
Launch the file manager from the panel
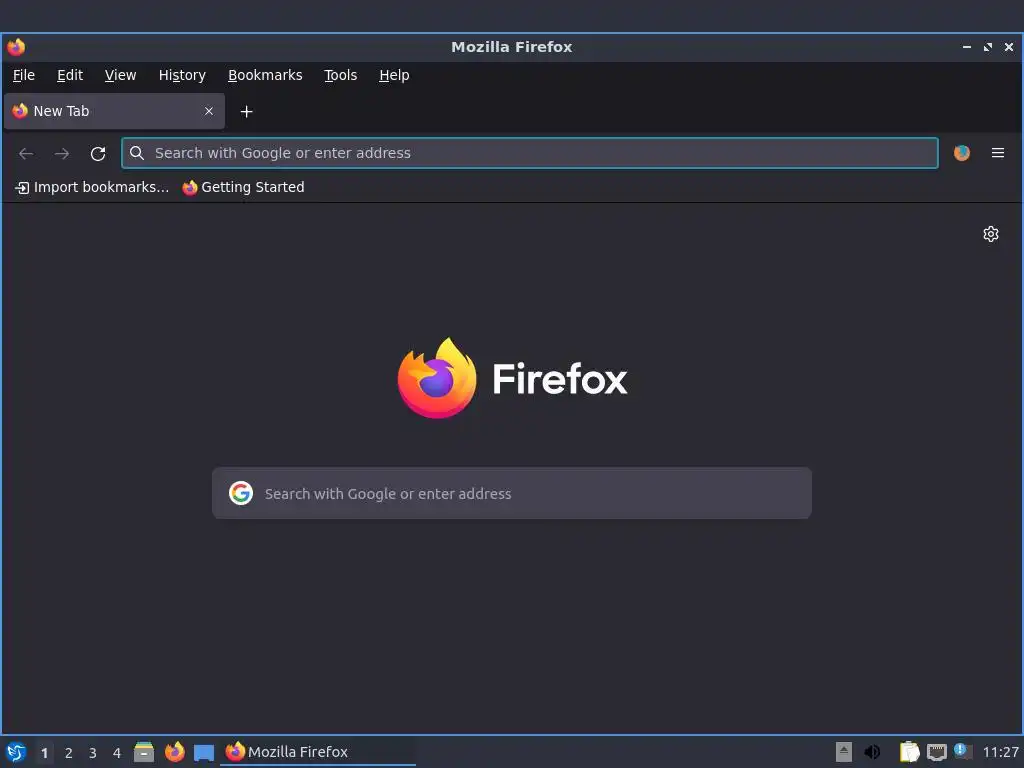click(144, 752)
